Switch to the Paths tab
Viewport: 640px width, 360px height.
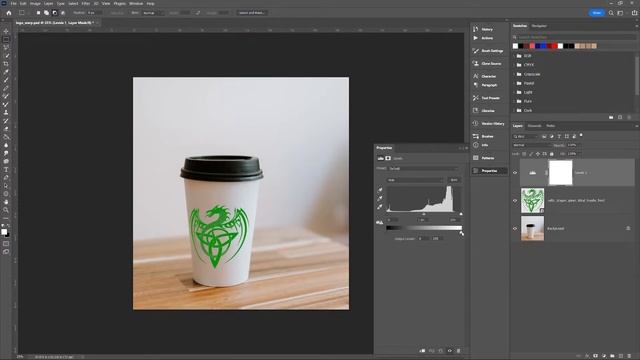(x=551, y=126)
